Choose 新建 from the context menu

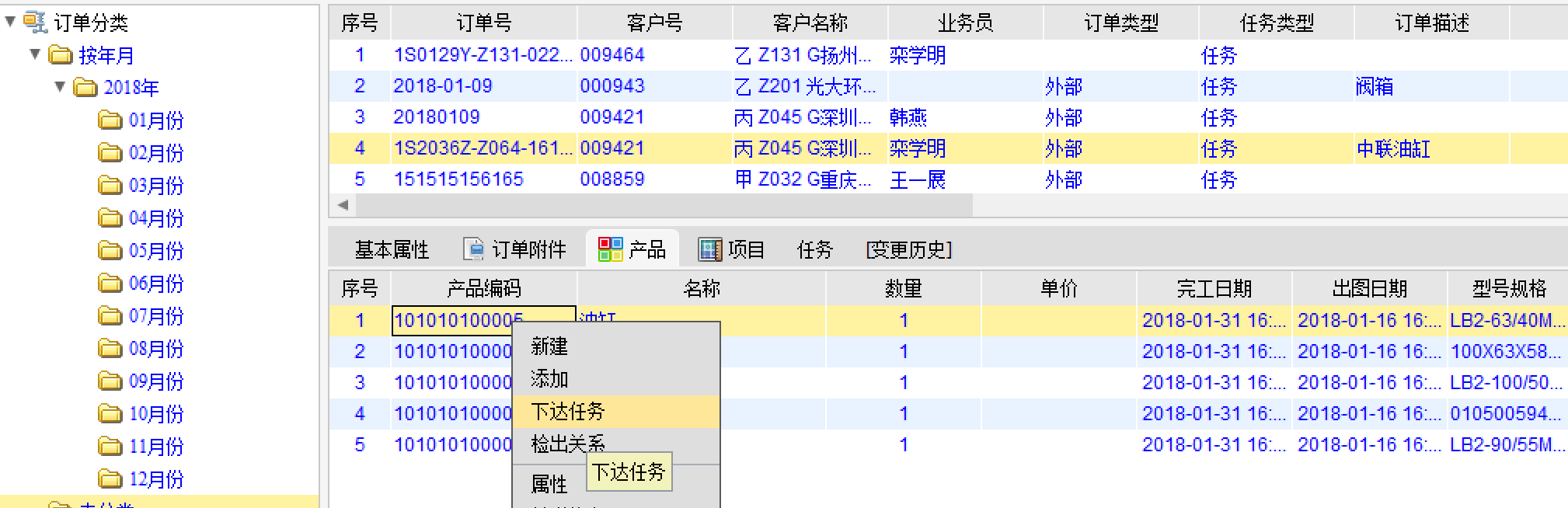(616, 346)
